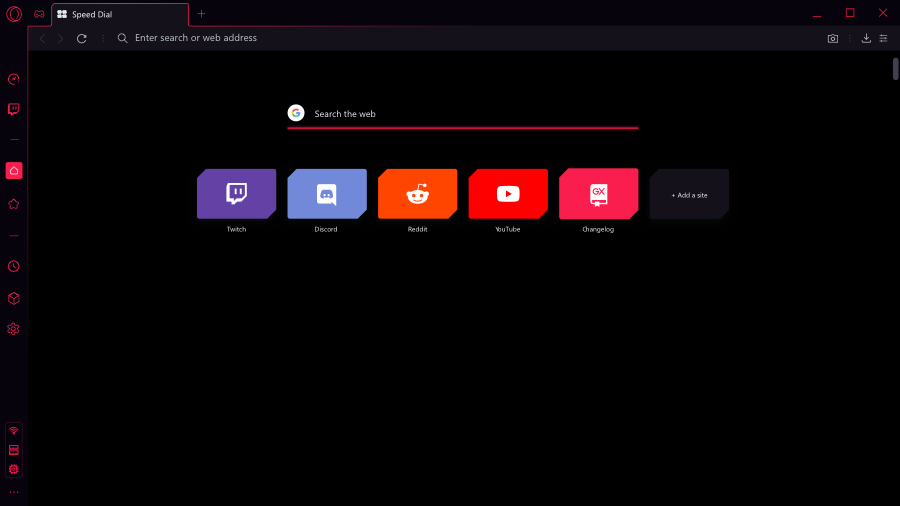Close the browser window
This screenshot has width=900, height=506.
[883, 13]
